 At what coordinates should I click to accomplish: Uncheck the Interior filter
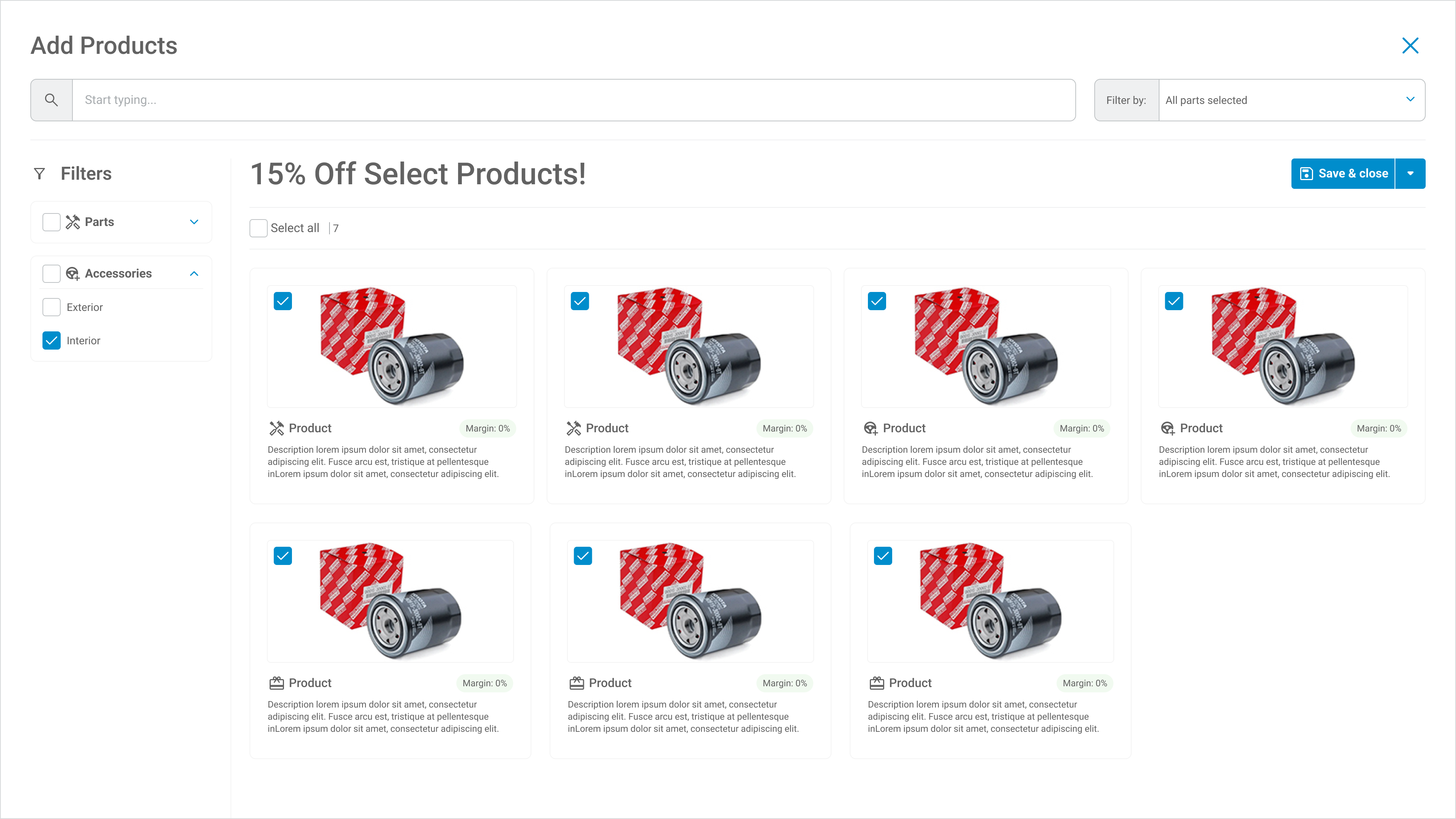(52, 340)
